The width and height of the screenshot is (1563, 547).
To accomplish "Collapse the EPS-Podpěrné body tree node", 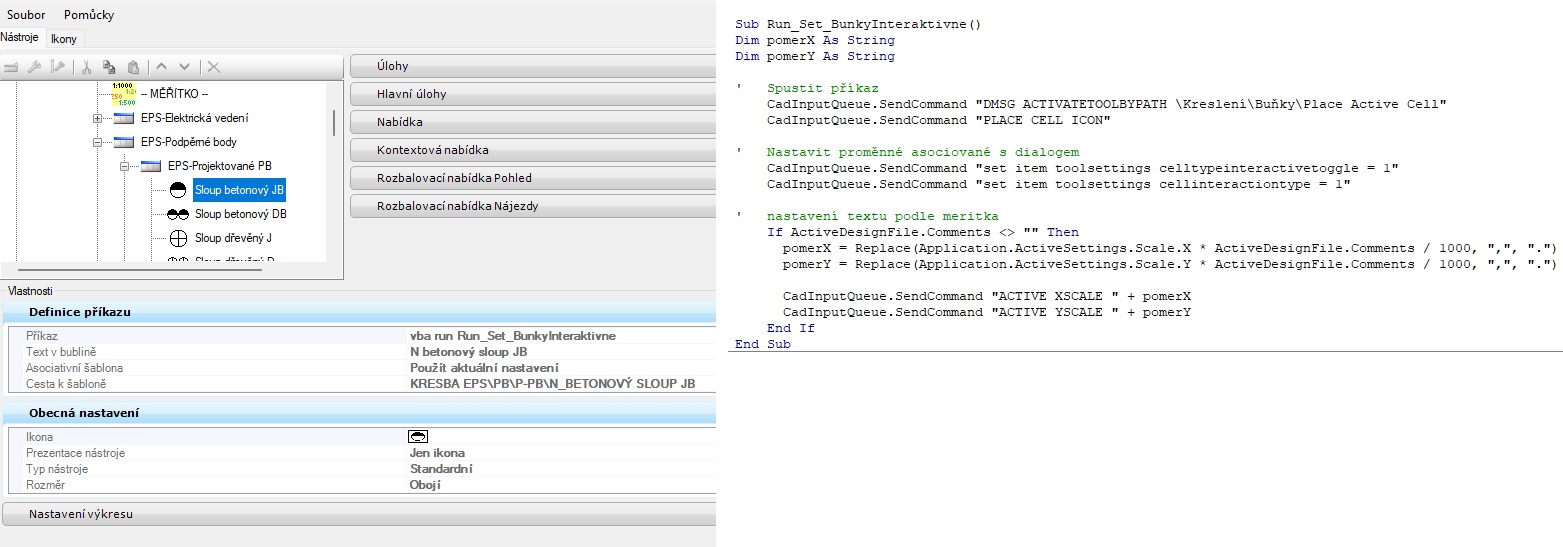I will [98, 142].
